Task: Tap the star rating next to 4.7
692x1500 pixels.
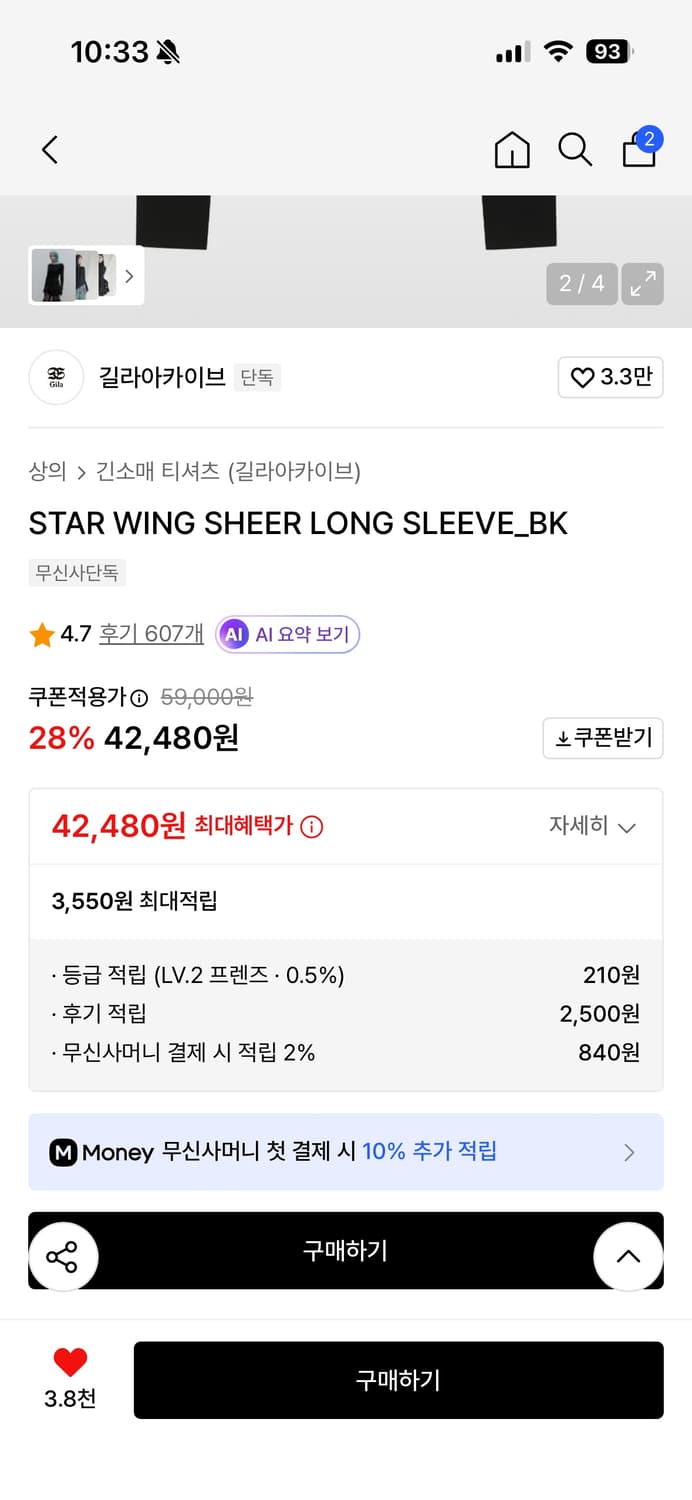Action: 41,632
